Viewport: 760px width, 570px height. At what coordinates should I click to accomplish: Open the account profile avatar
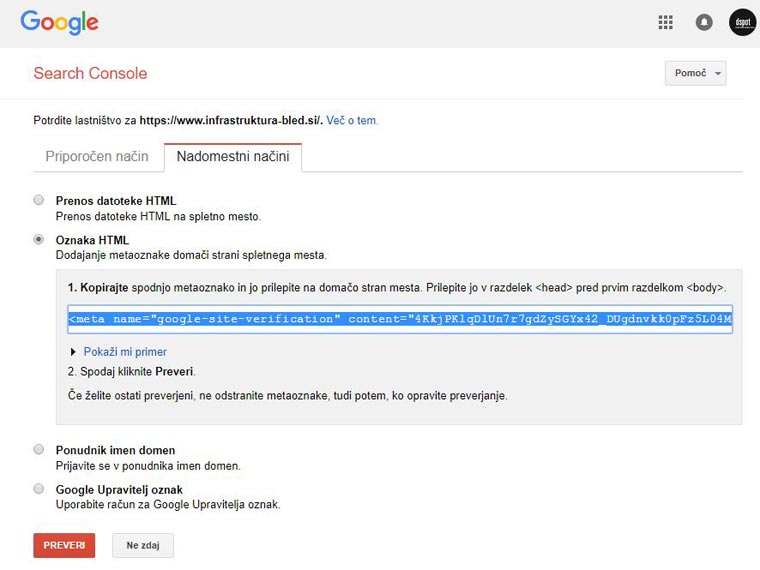click(x=743, y=22)
